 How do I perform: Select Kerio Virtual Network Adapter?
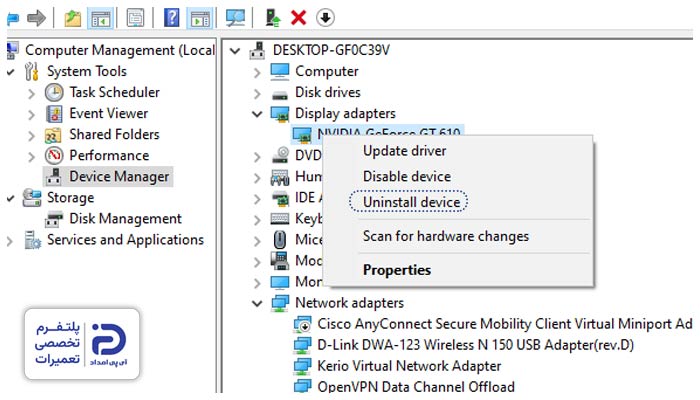pos(409,366)
